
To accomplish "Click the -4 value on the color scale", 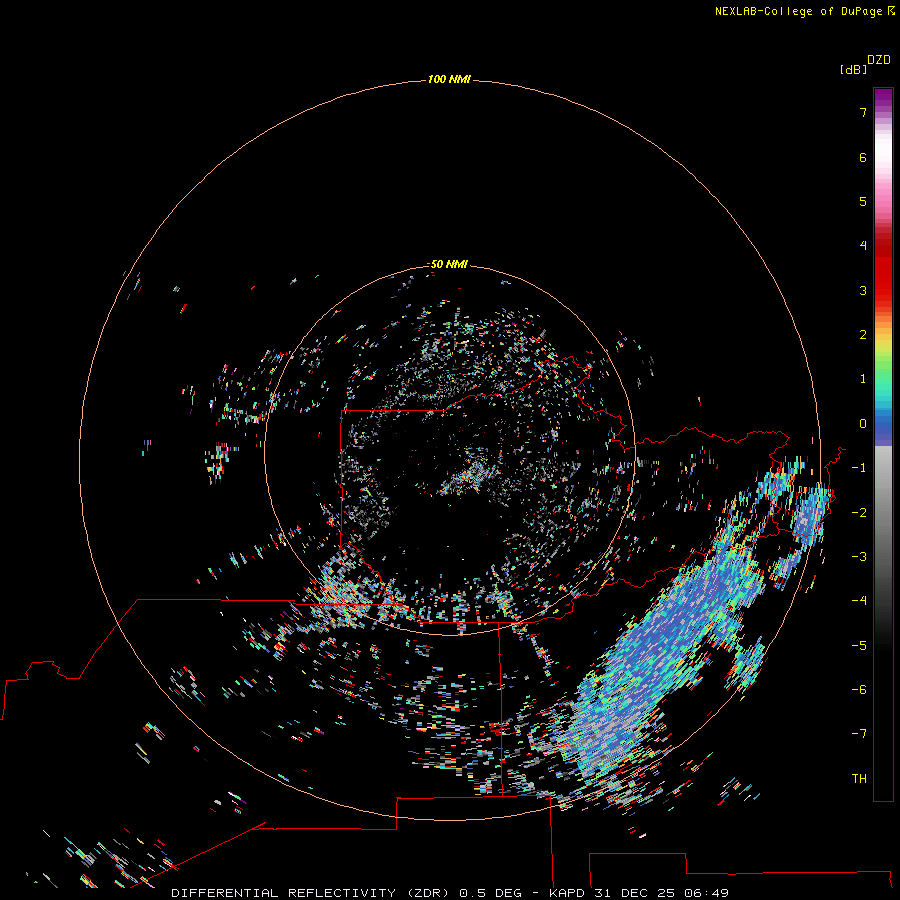I will pos(859,600).
